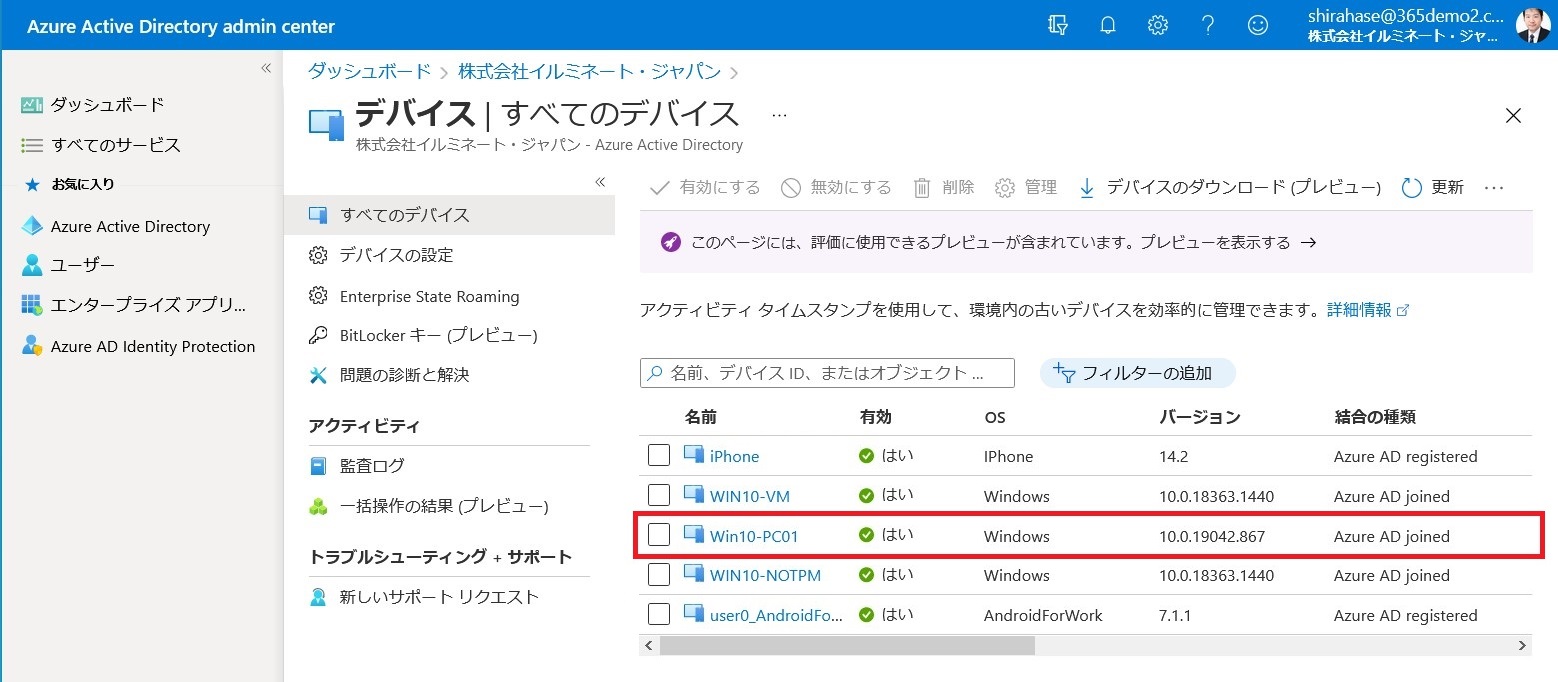Check the user0_AndroidFo... row checkbox
This screenshot has width=1558, height=682.
pos(659,614)
